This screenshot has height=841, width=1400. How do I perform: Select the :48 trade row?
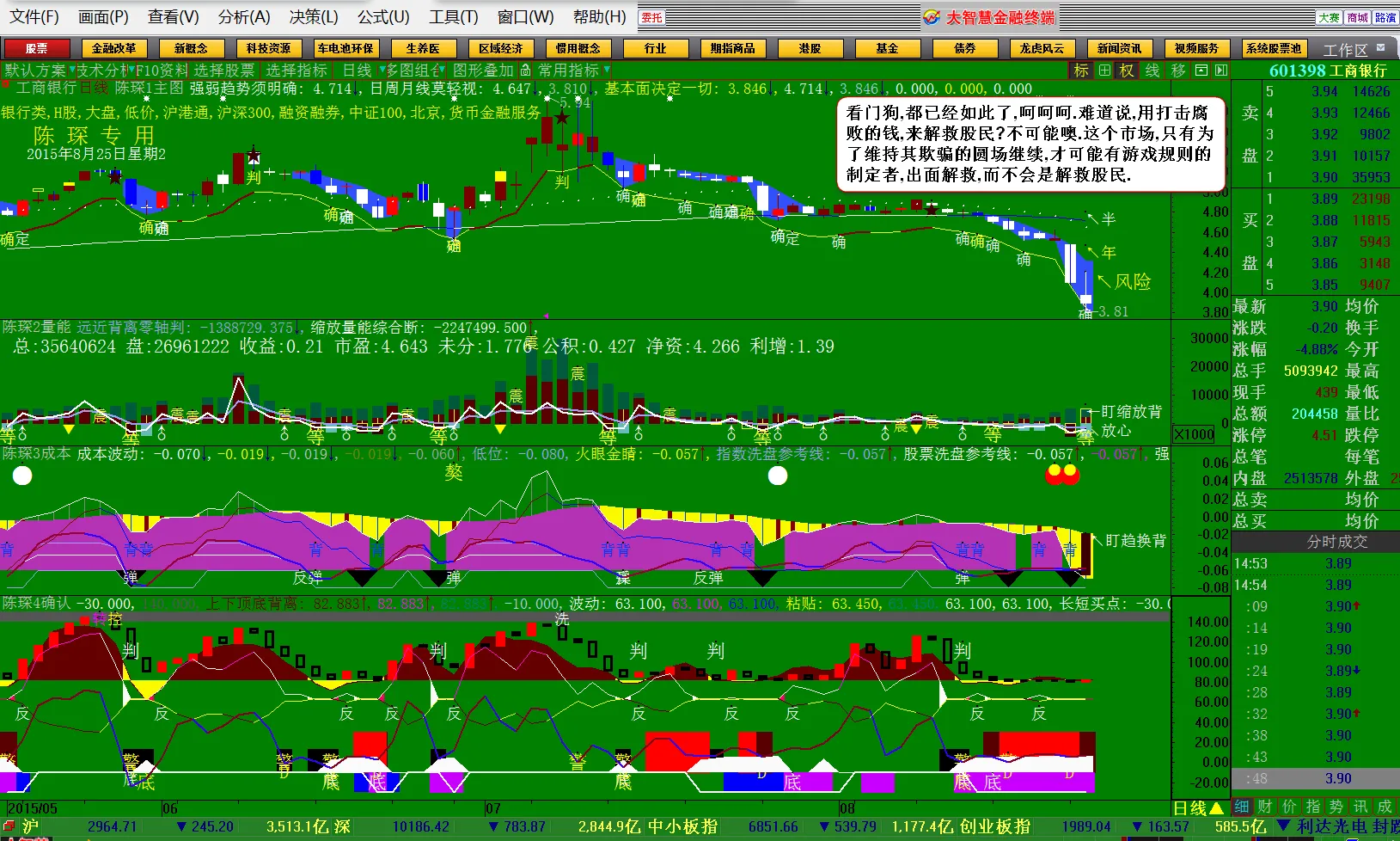[1316, 778]
